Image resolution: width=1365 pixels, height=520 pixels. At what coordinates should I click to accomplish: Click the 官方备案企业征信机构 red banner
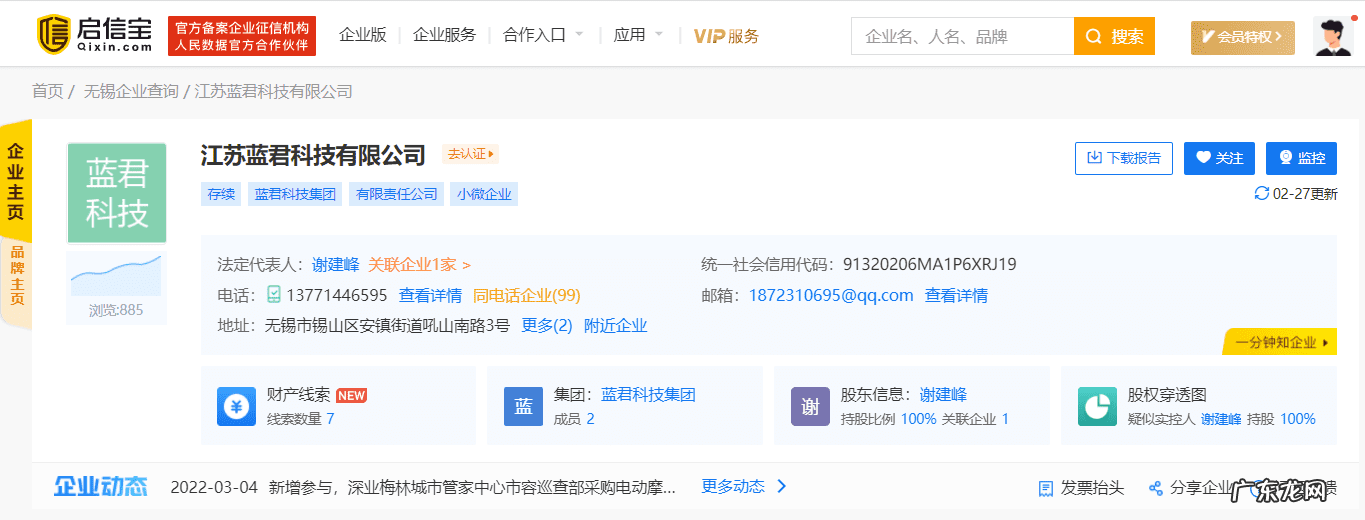pos(244,36)
